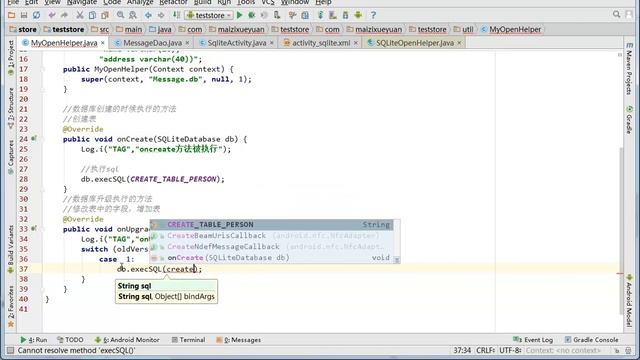
Task: Click the Back navigation arrow
Action: tap(148, 16)
